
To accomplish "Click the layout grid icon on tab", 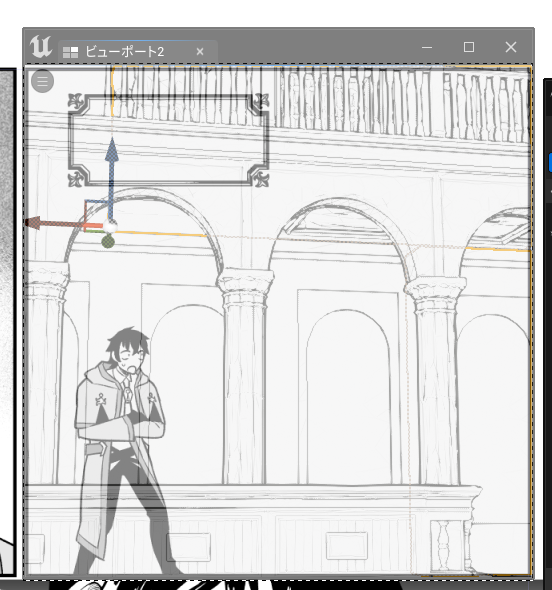I will 70,52.
